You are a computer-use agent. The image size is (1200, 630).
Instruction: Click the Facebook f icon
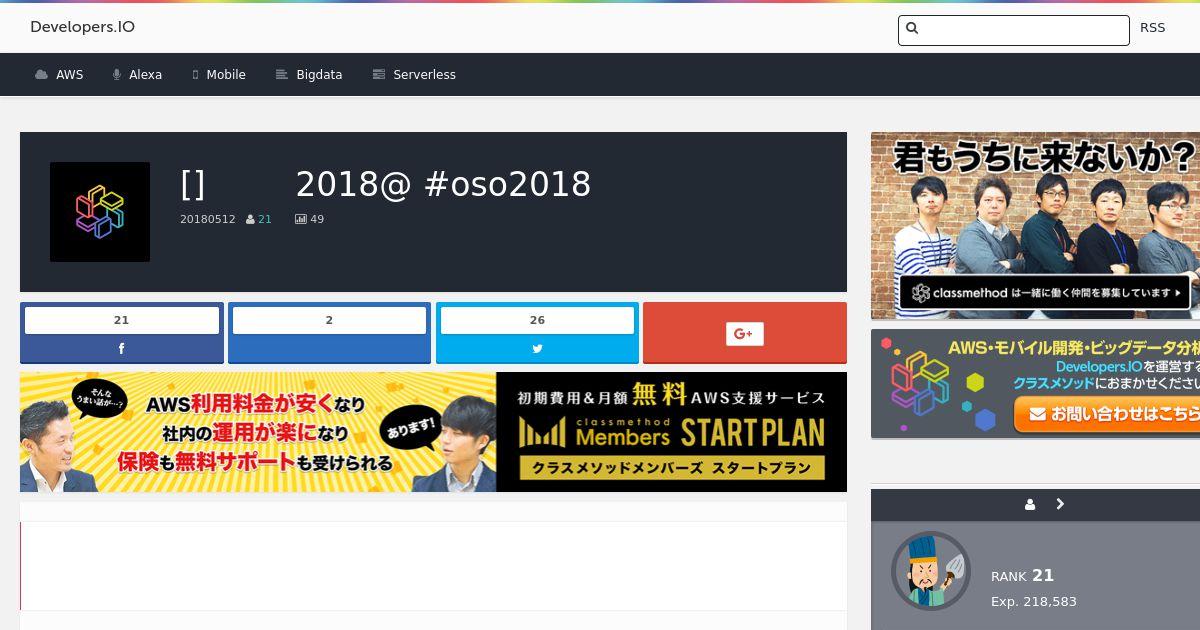[122, 349]
